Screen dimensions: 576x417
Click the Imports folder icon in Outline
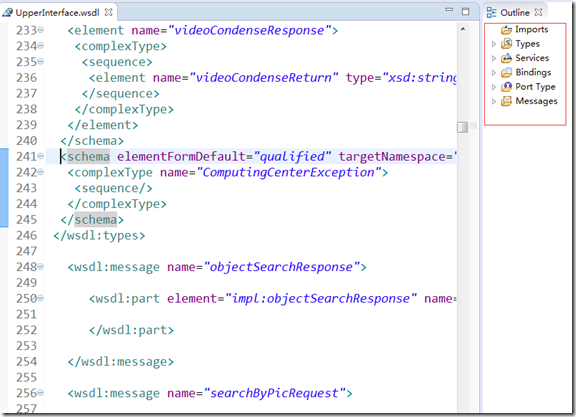(x=507, y=30)
